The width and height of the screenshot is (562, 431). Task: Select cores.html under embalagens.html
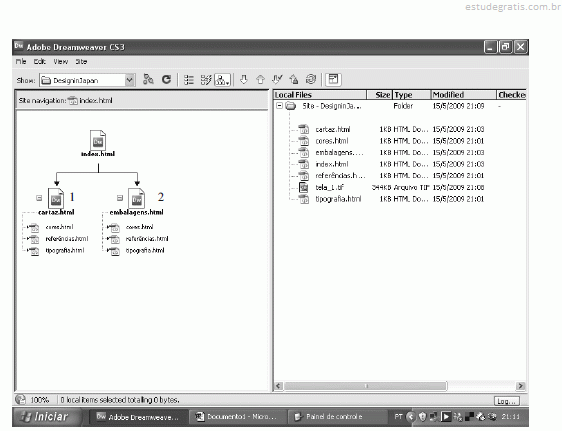(x=139, y=227)
